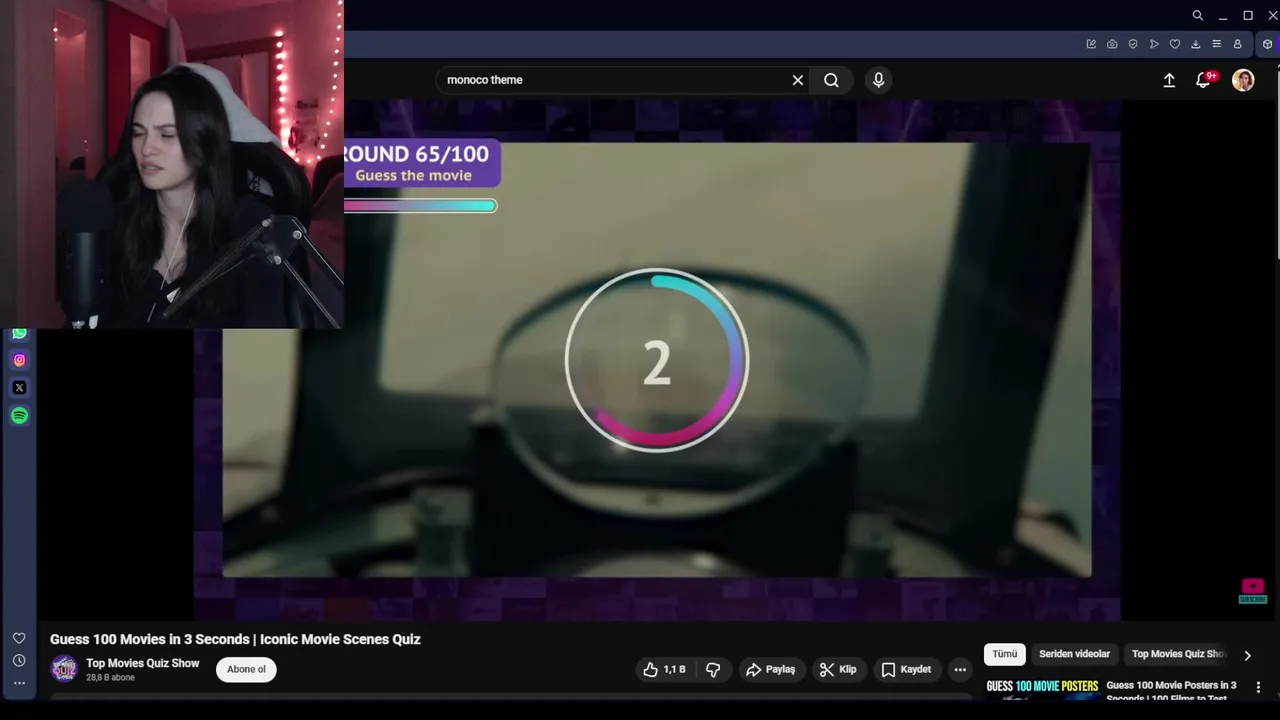
Task: Open sidebar history clock icon
Action: tap(19, 661)
